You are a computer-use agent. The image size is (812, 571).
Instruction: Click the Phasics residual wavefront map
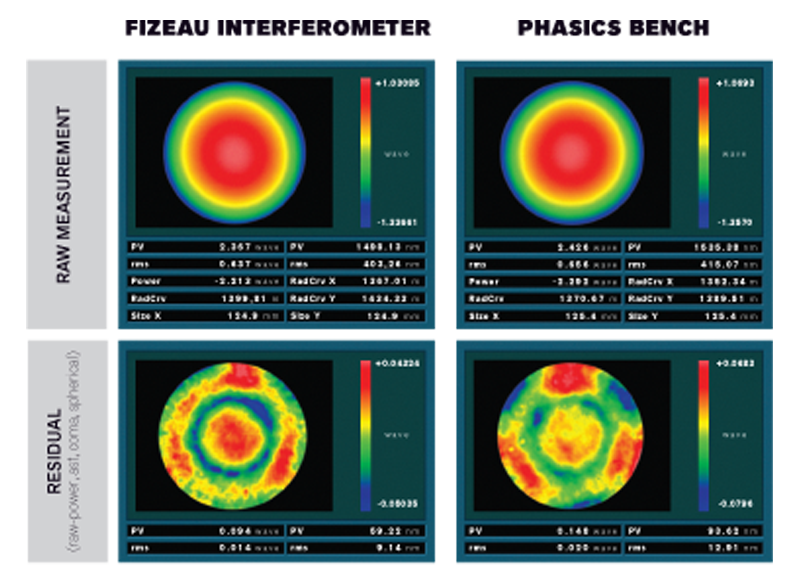tap(572, 436)
